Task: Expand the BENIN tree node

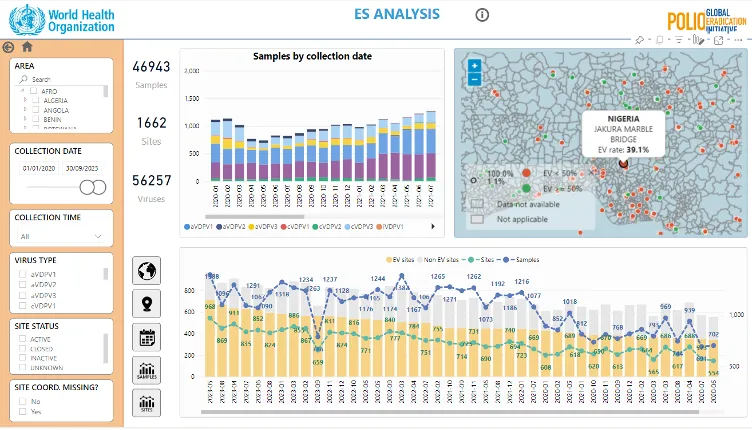Action: tap(25, 119)
